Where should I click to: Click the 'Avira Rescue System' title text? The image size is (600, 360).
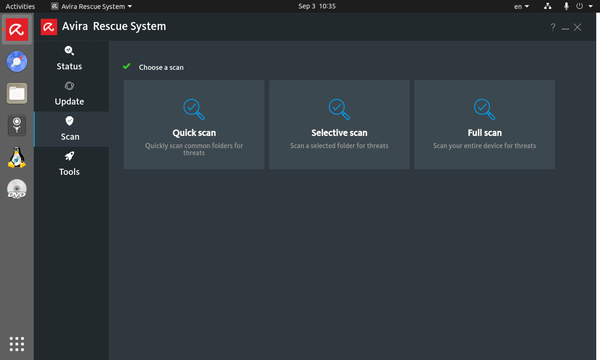(x=114, y=26)
